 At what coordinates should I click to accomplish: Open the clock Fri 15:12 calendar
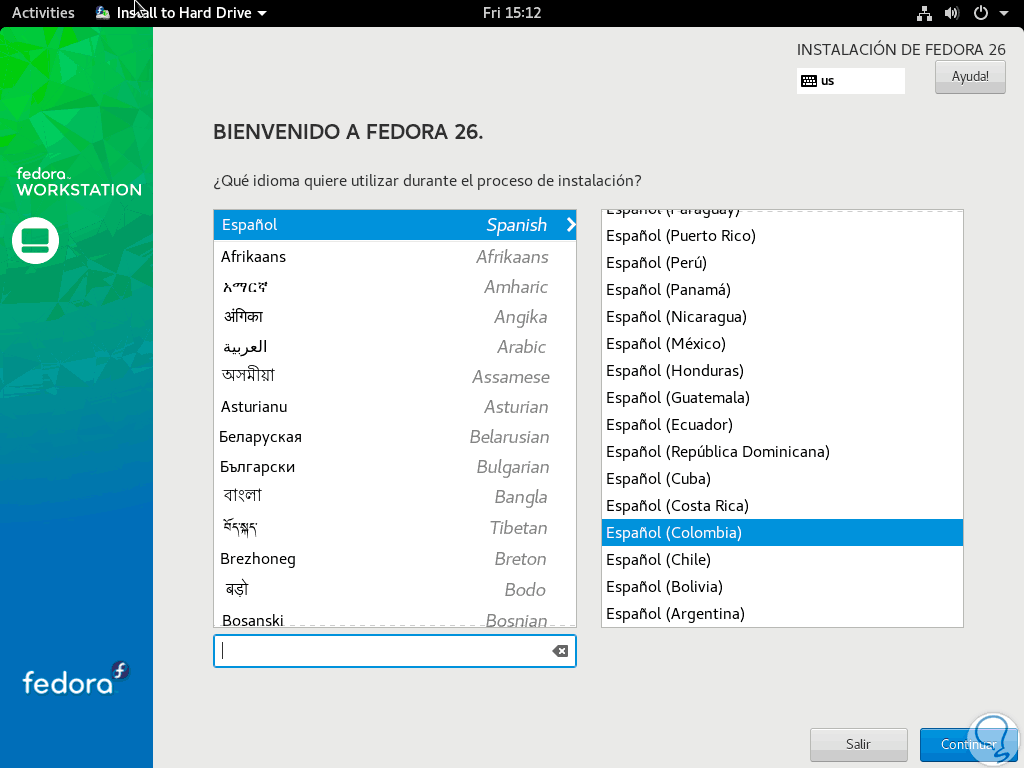click(x=511, y=12)
